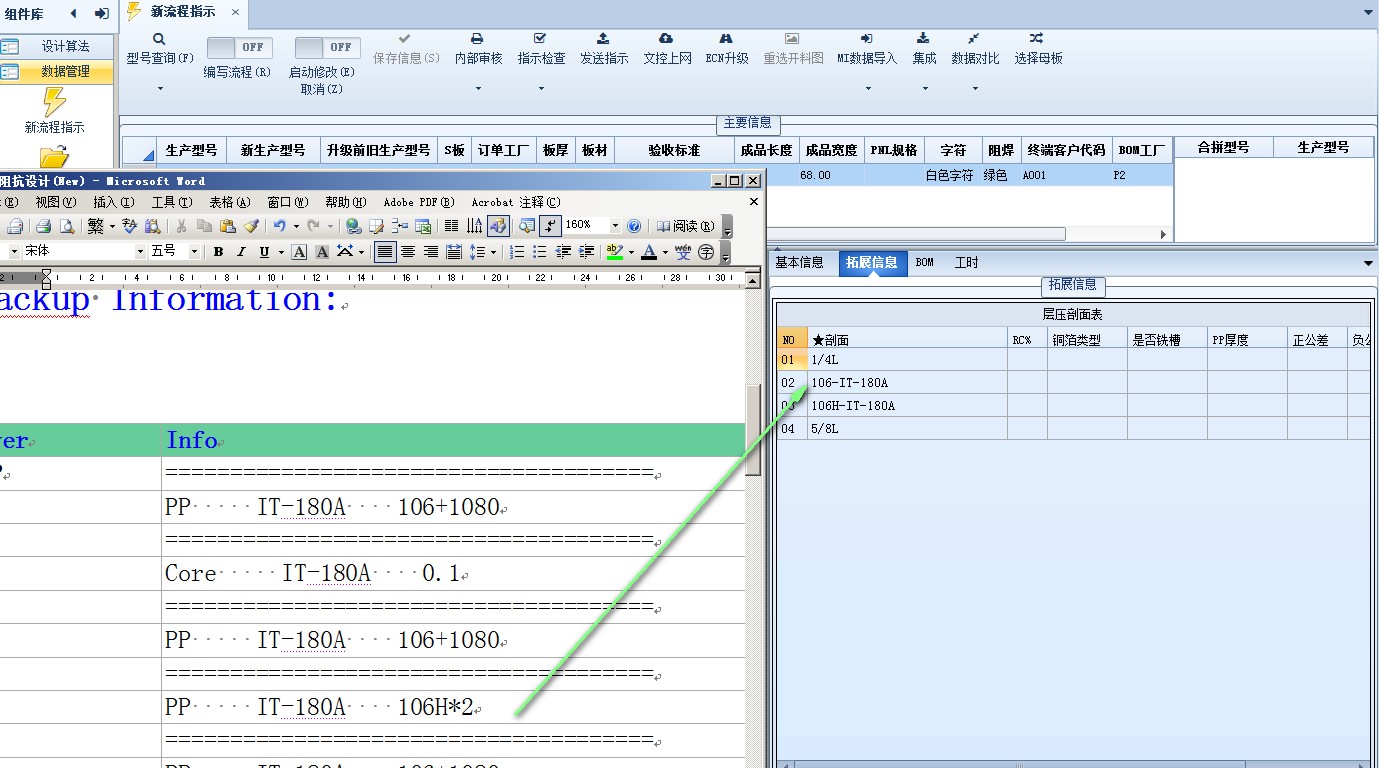
Task: Open Word 插入 menu
Action: (x=113, y=202)
